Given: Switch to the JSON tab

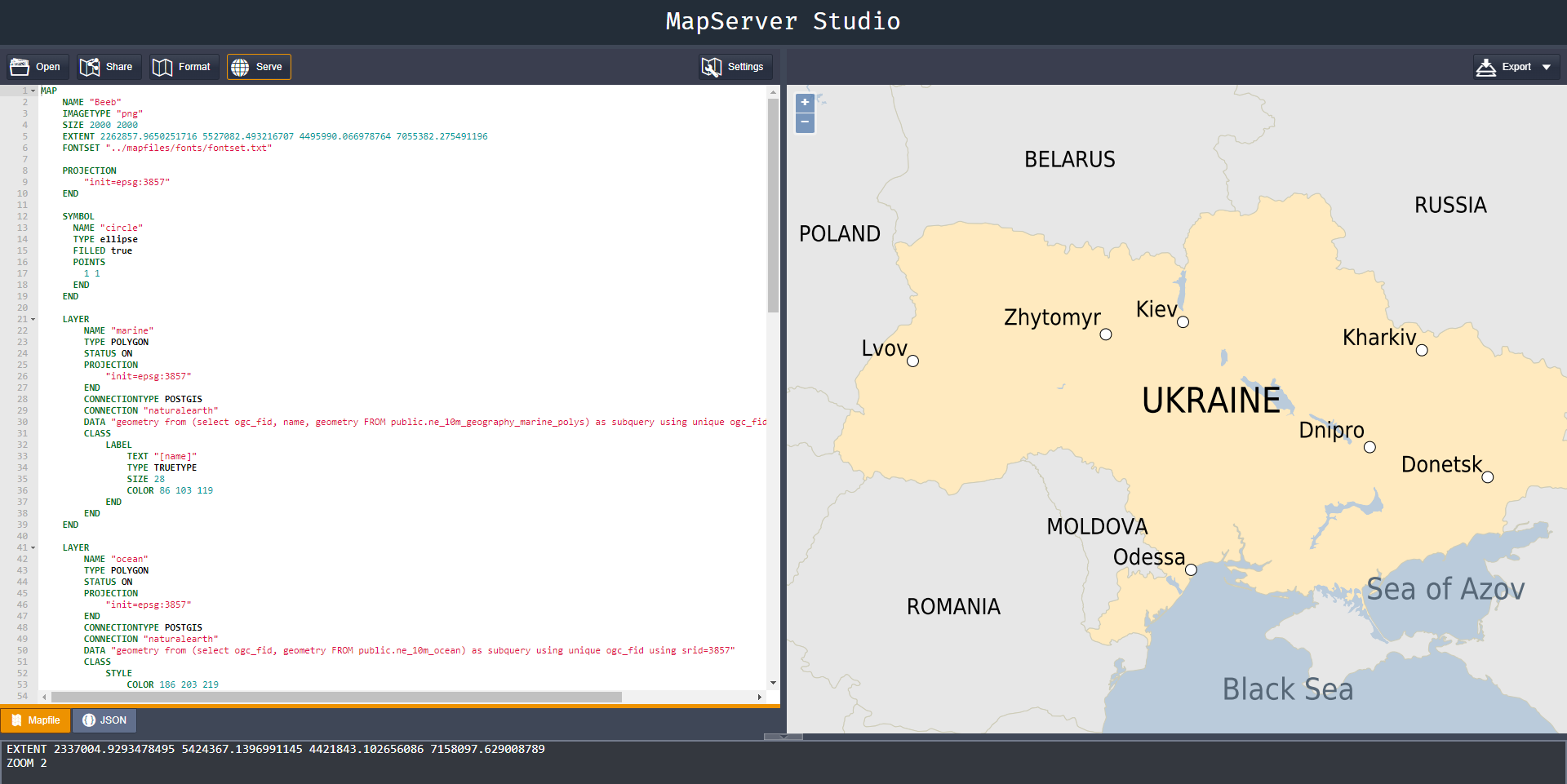Looking at the screenshot, I should click(x=104, y=720).
